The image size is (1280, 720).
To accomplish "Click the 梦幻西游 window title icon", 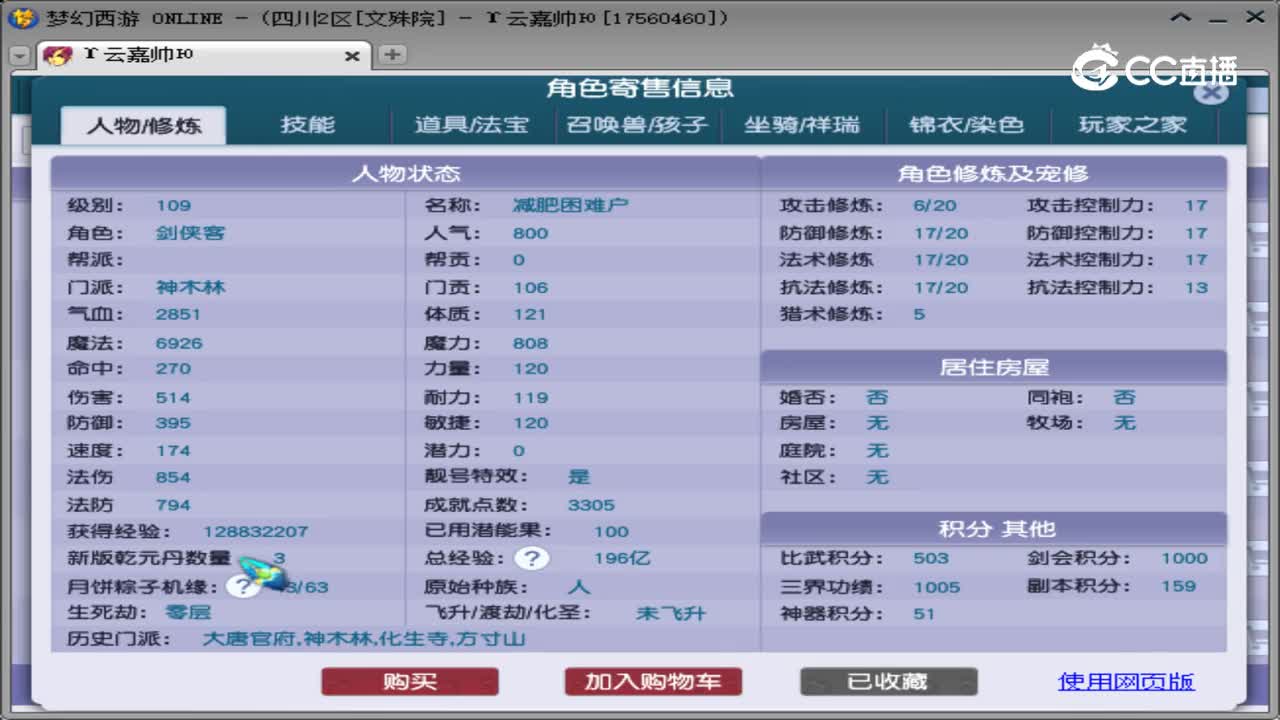I will [23, 17].
